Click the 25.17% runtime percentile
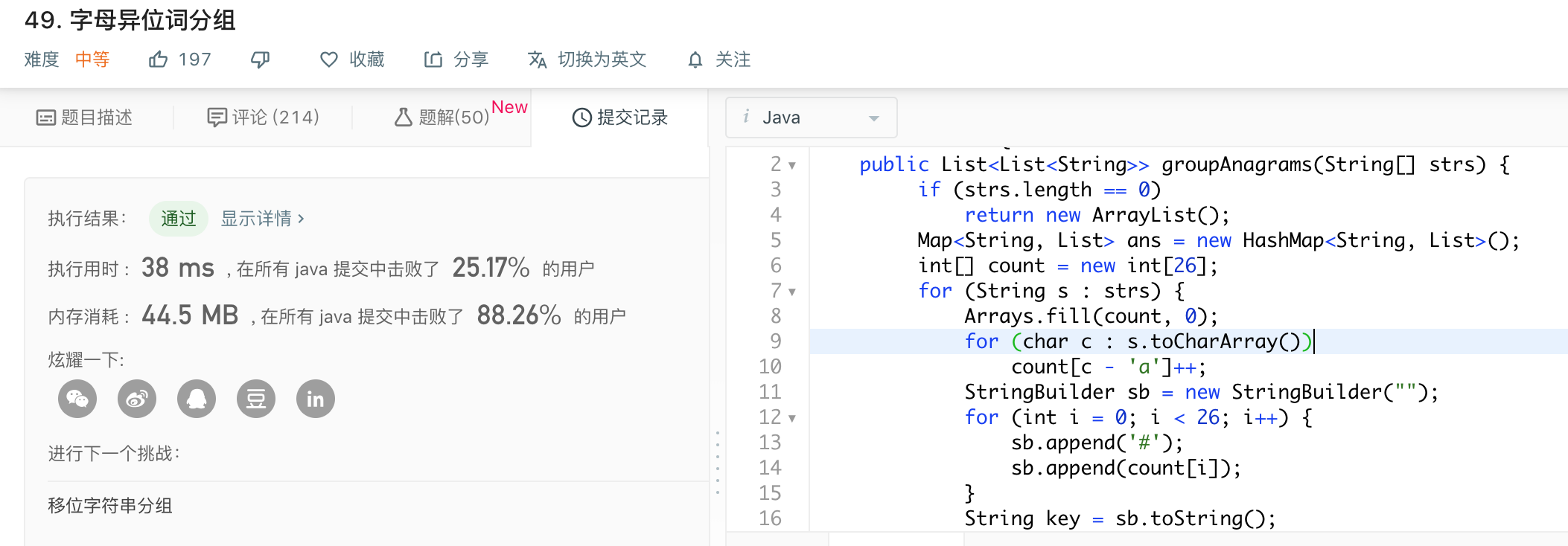 click(491, 268)
